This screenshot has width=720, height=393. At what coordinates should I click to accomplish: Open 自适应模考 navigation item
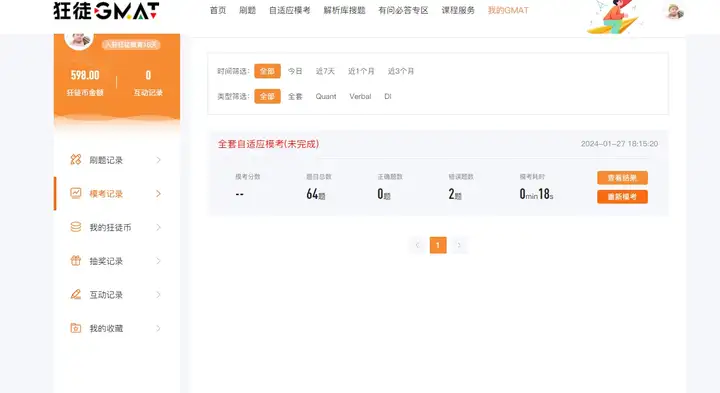[289, 10]
